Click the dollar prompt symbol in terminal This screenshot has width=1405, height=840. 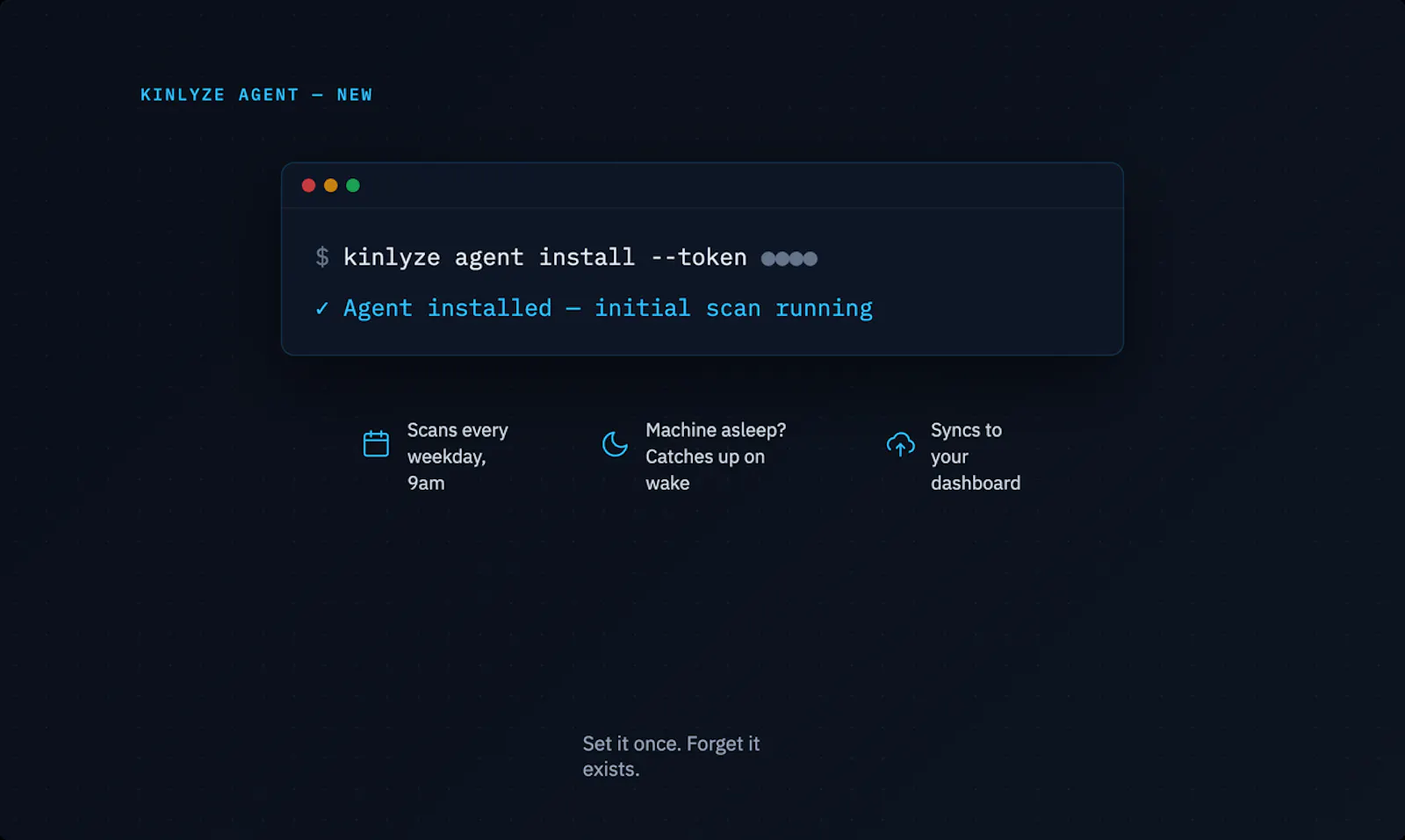pyautogui.click(x=322, y=257)
